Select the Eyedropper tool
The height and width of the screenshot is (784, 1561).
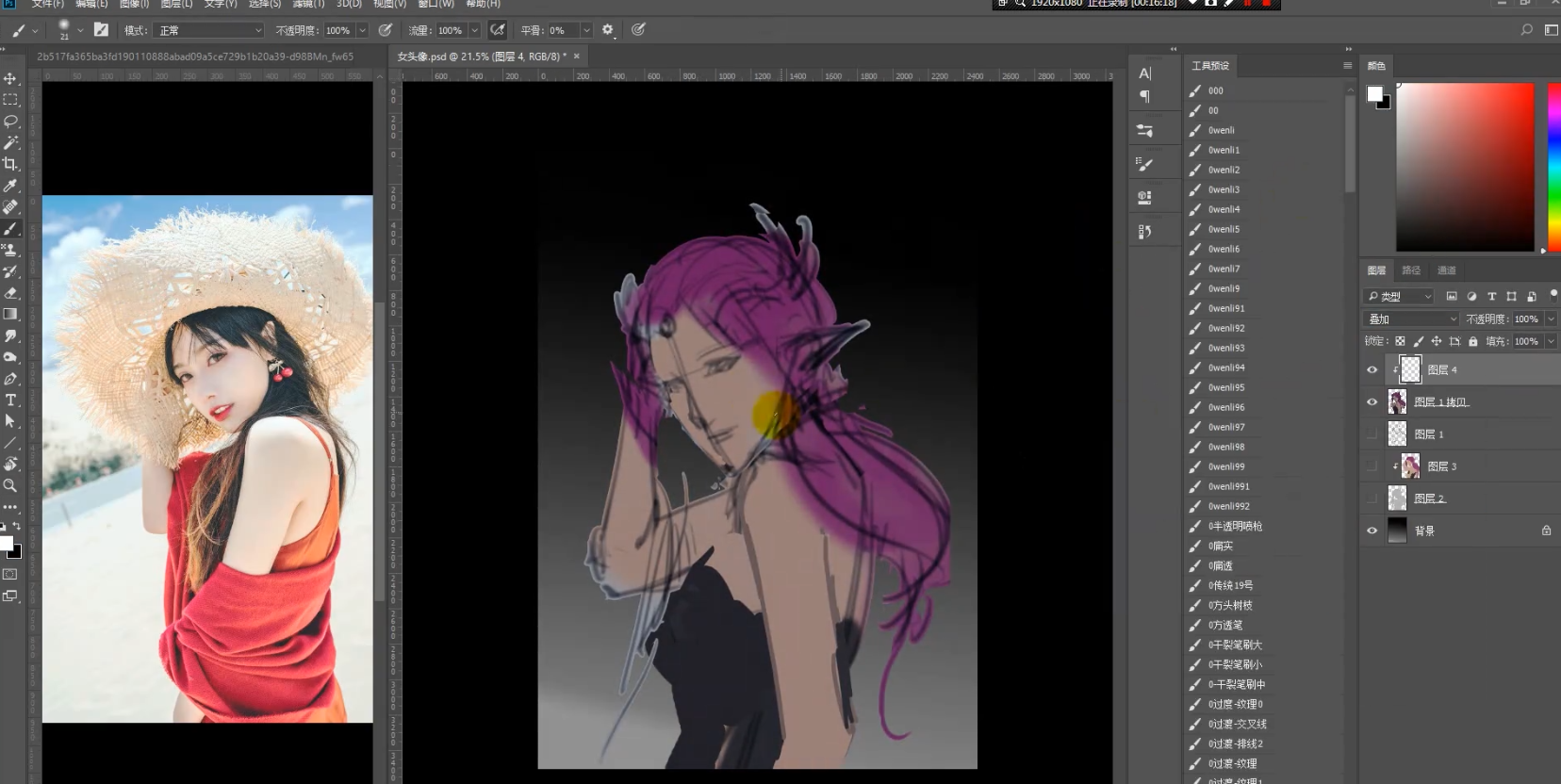tap(10, 186)
